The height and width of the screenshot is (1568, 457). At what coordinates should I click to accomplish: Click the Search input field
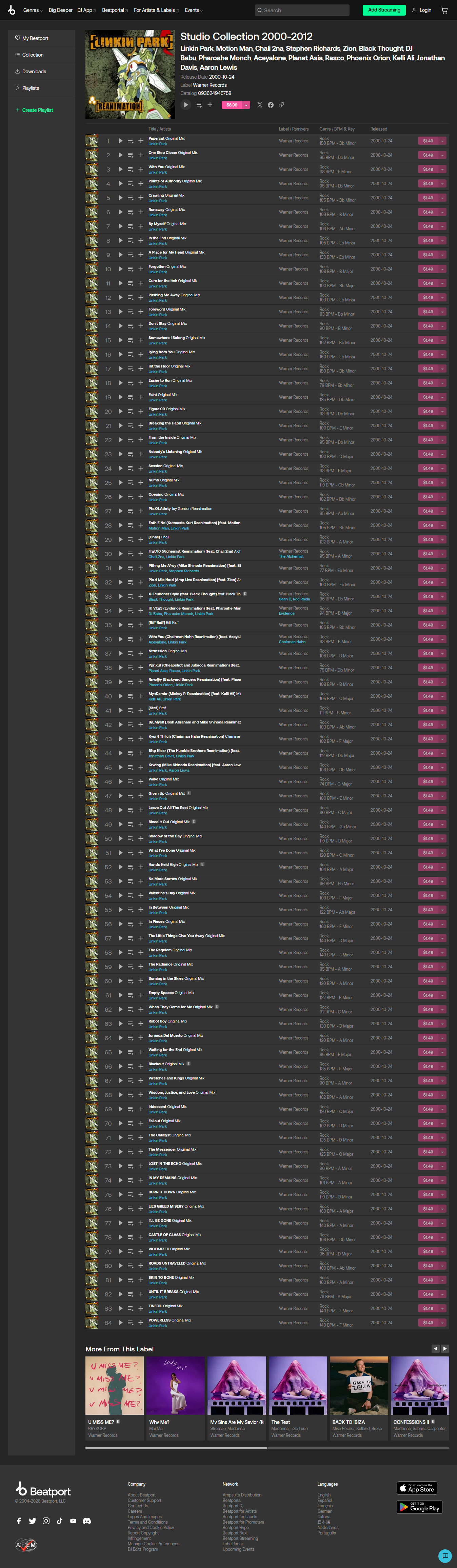[x=302, y=11]
